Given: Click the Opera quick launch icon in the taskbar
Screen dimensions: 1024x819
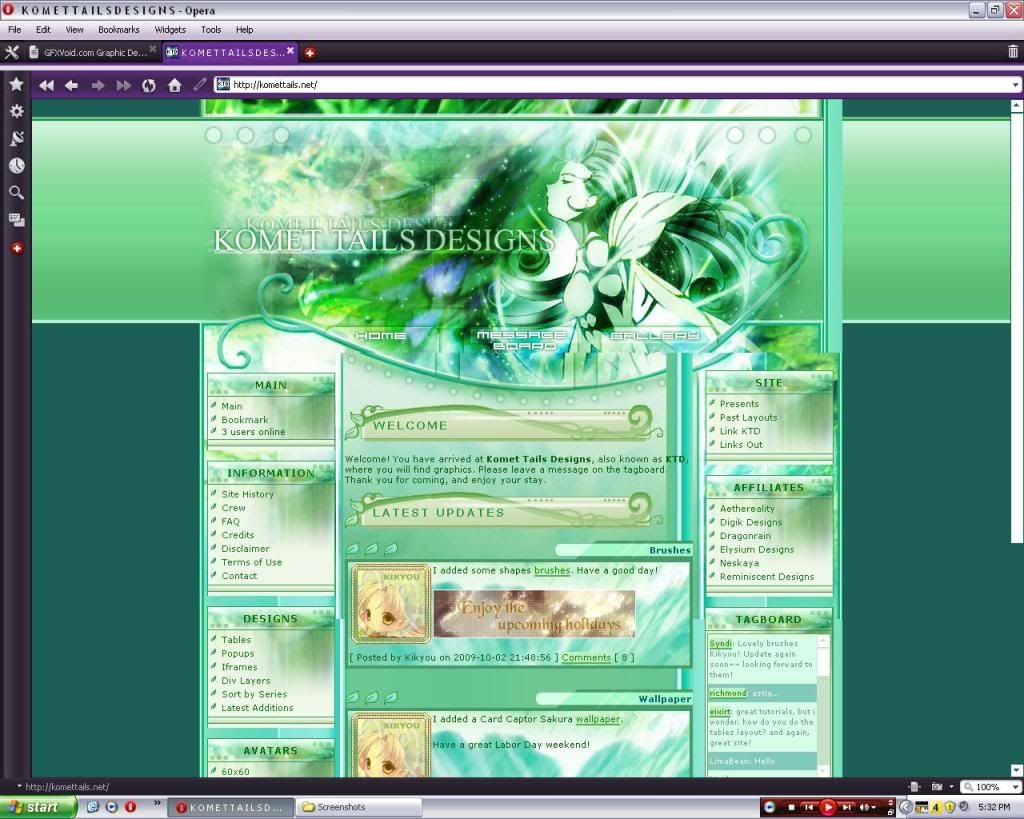Looking at the screenshot, I should pos(131,807).
